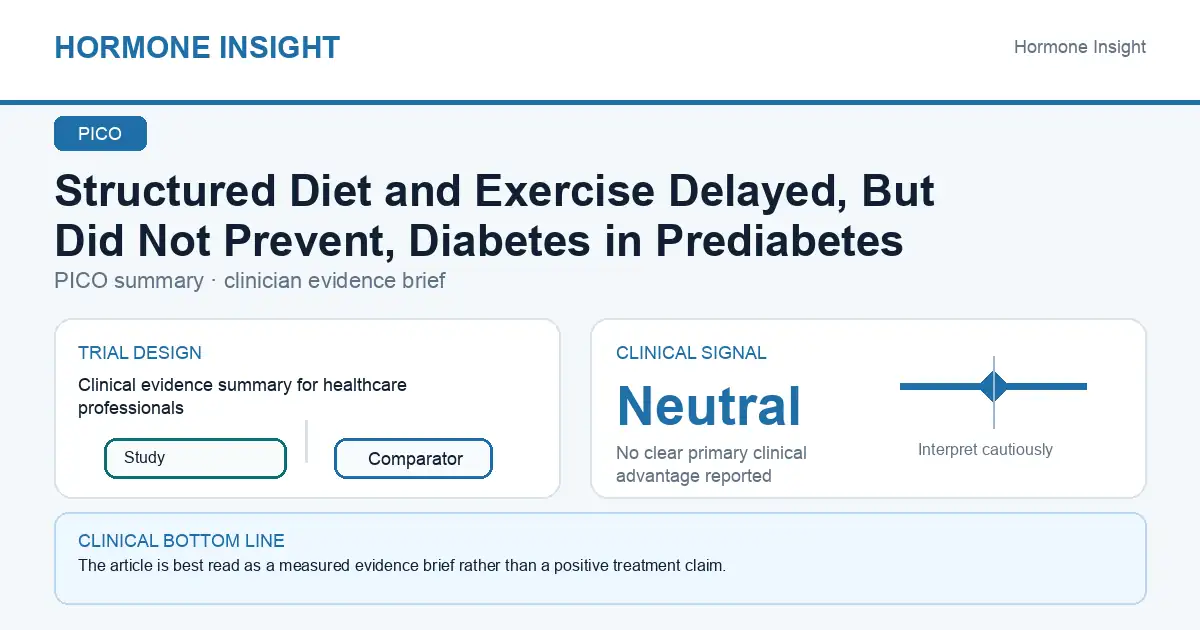This screenshot has height=630, width=1200.
Task: Click the HORMONE INSIGHT logo
Action: (197, 47)
